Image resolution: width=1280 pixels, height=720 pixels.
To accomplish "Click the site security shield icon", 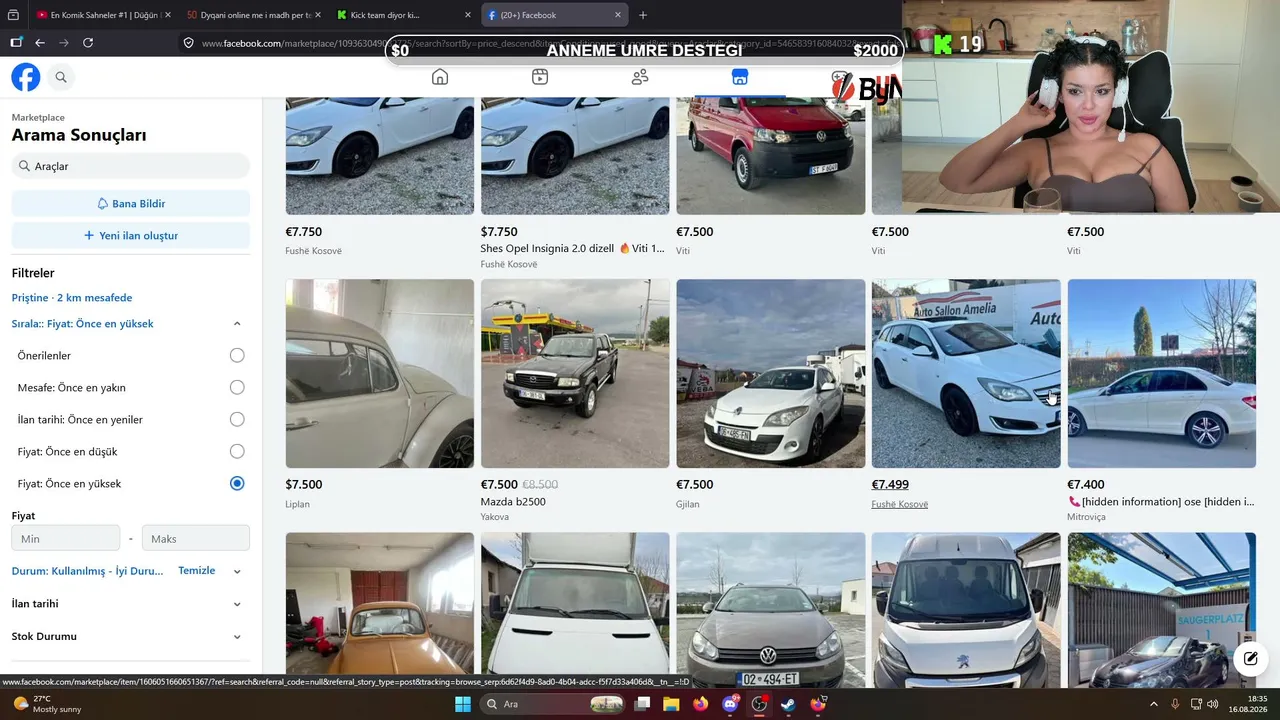I will 188,43.
